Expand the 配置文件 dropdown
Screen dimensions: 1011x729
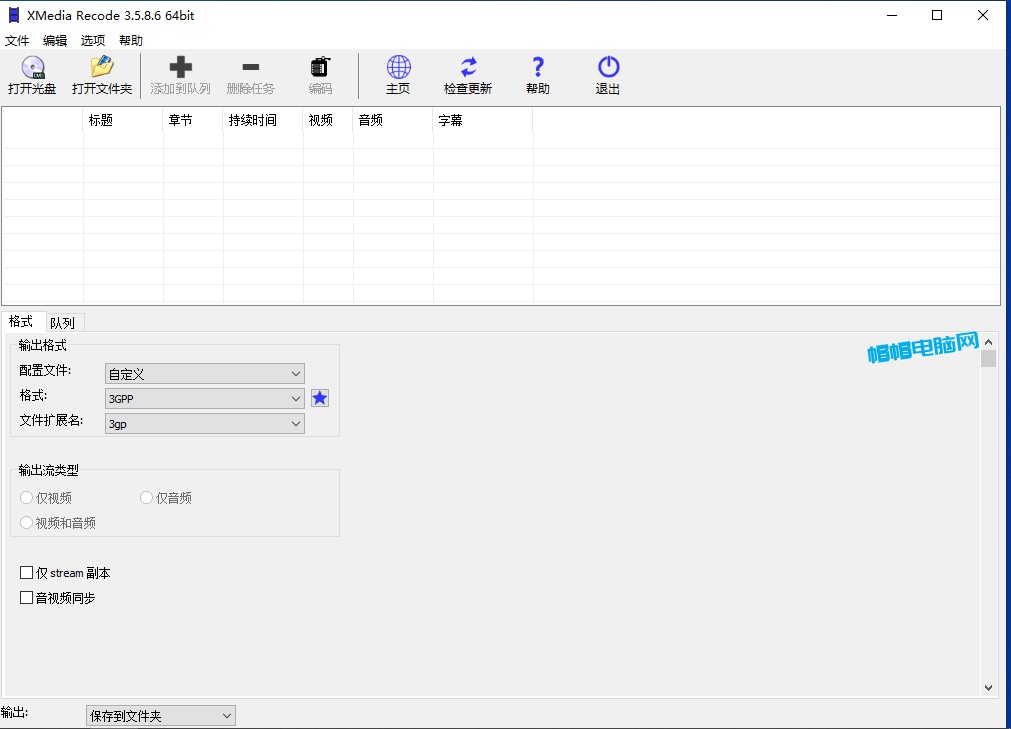tap(205, 374)
